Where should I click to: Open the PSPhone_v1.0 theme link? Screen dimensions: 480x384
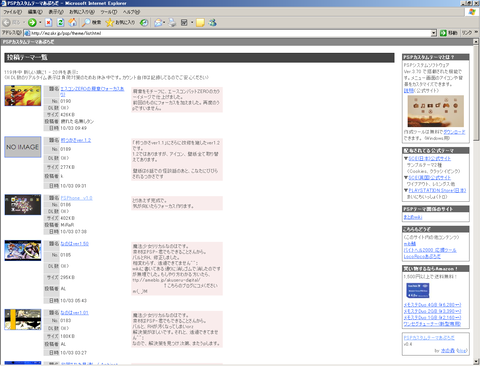click(x=76, y=198)
